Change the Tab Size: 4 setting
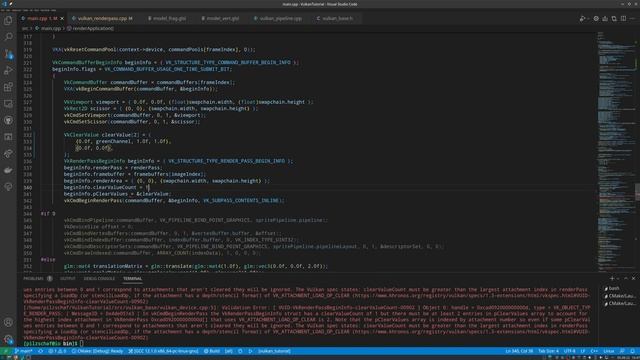The image size is (640, 360). pos(549,351)
